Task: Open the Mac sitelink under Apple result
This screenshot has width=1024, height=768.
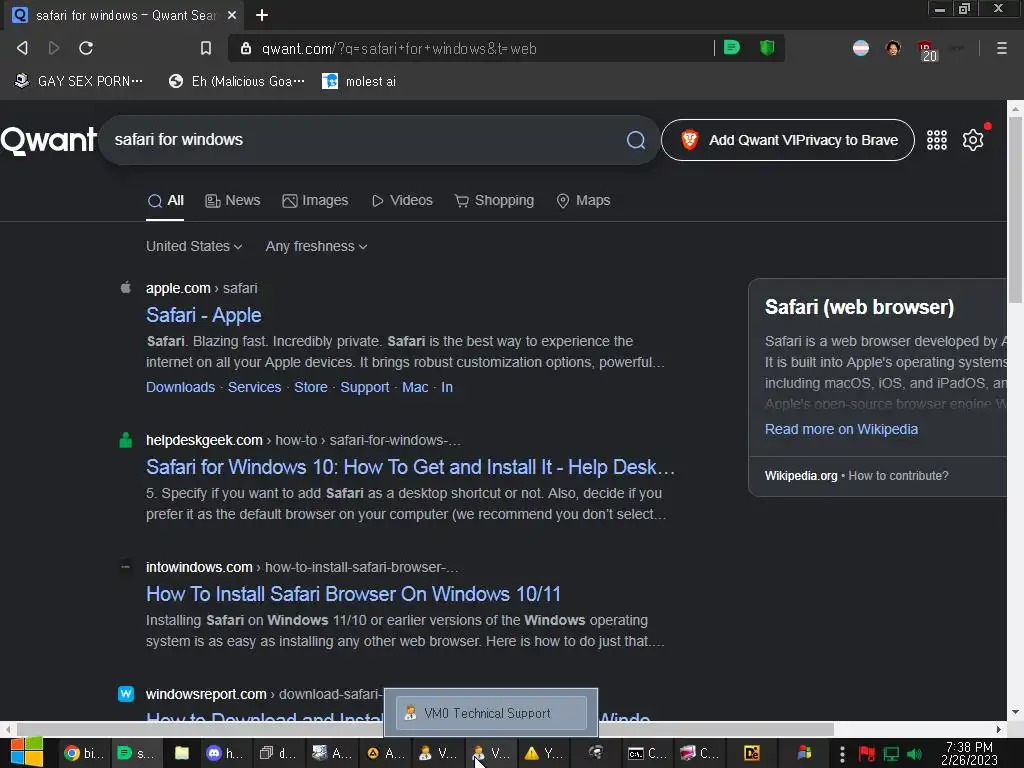Action: (415, 387)
